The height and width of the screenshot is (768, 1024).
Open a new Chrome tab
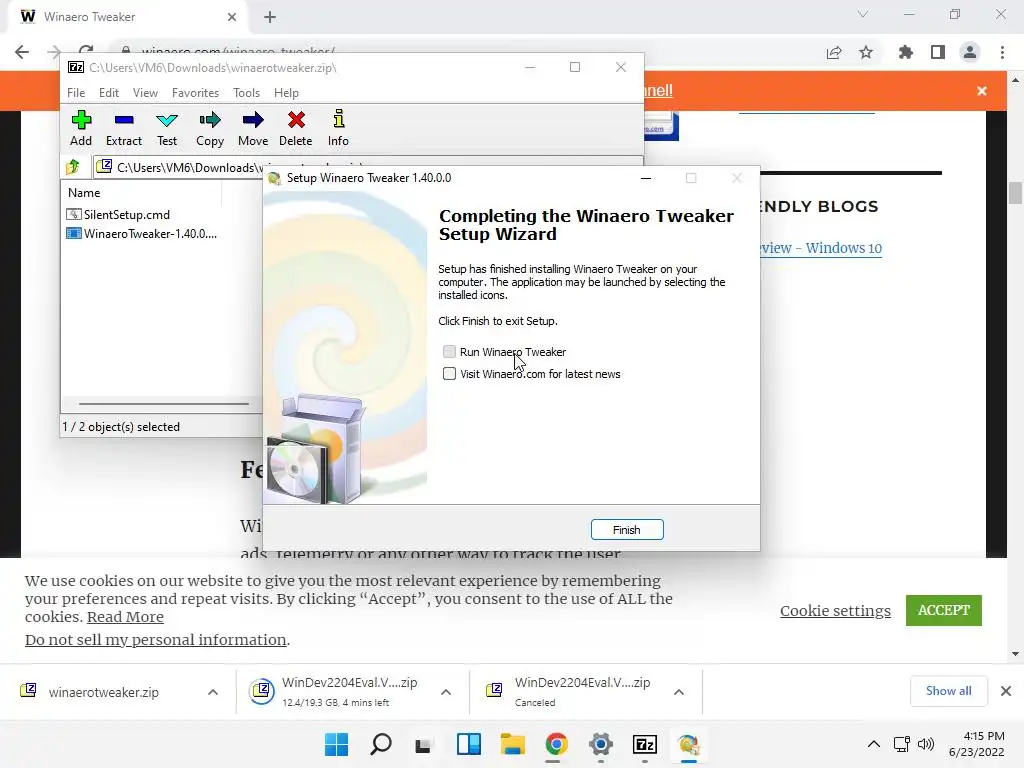pyautogui.click(x=270, y=17)
